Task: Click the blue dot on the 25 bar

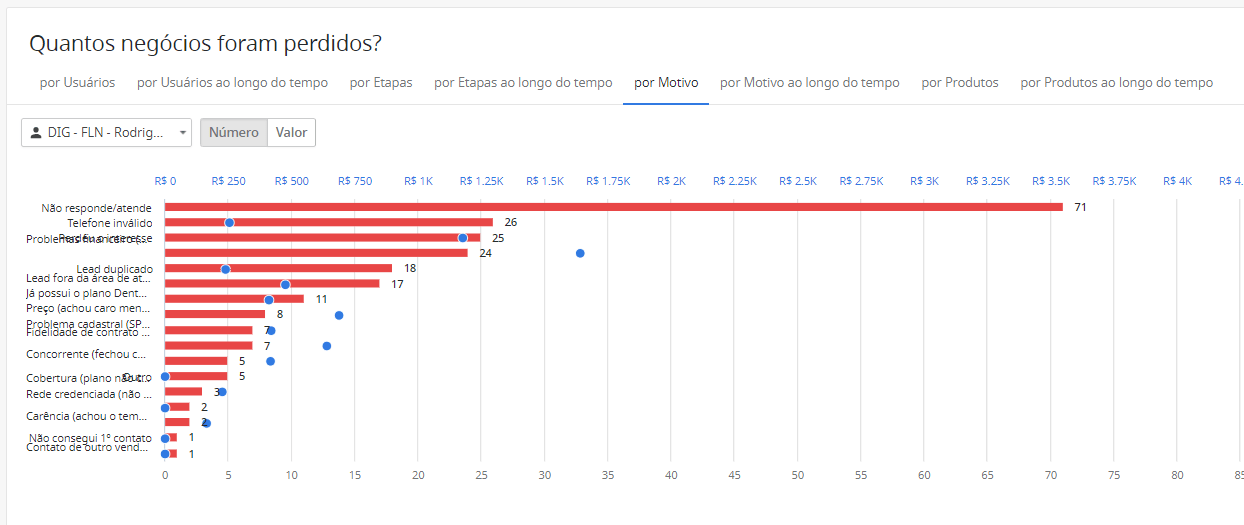Action: click(463, 238)
